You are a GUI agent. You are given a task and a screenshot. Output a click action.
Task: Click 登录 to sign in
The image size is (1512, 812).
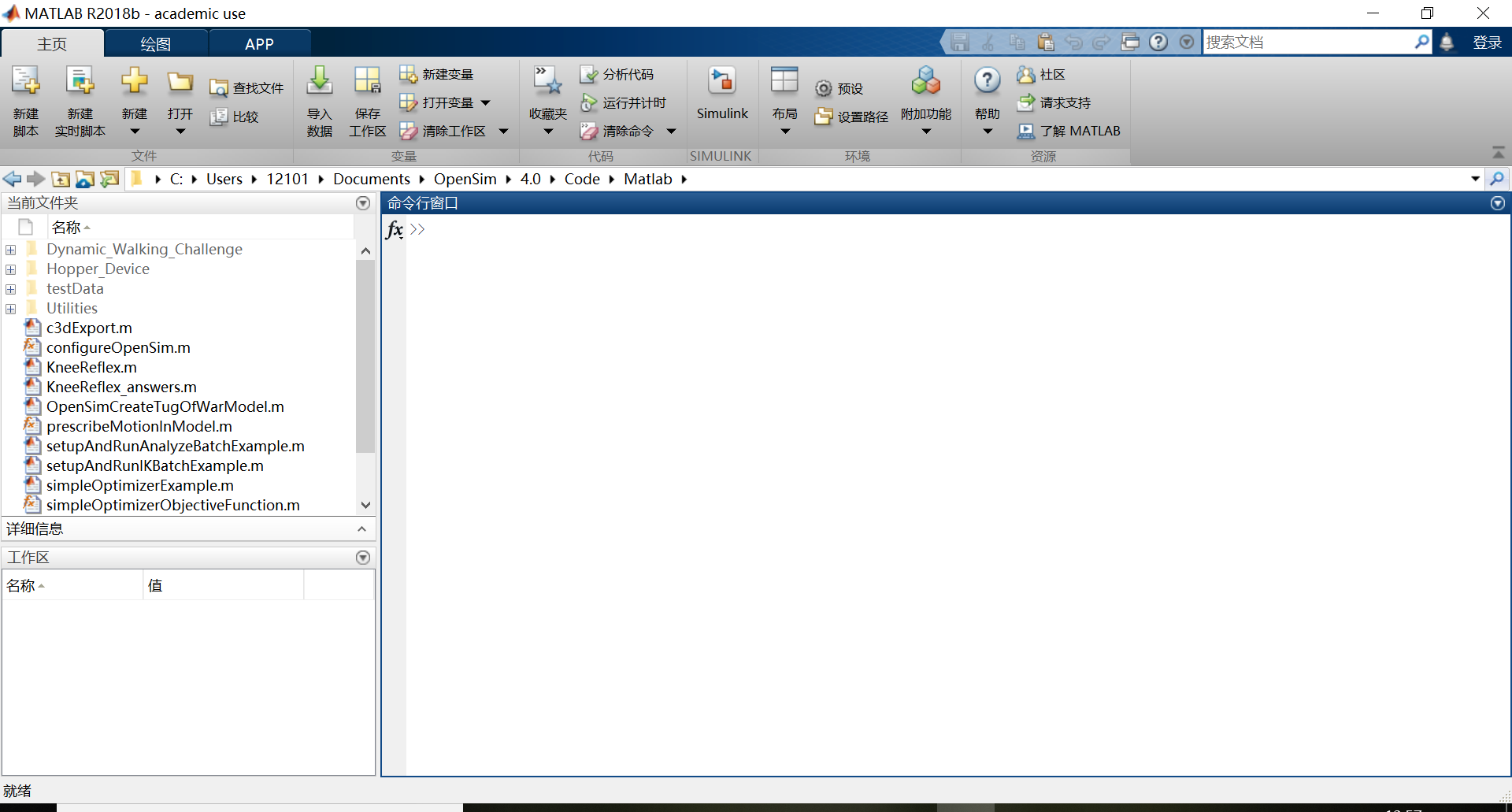(1488, 42)
